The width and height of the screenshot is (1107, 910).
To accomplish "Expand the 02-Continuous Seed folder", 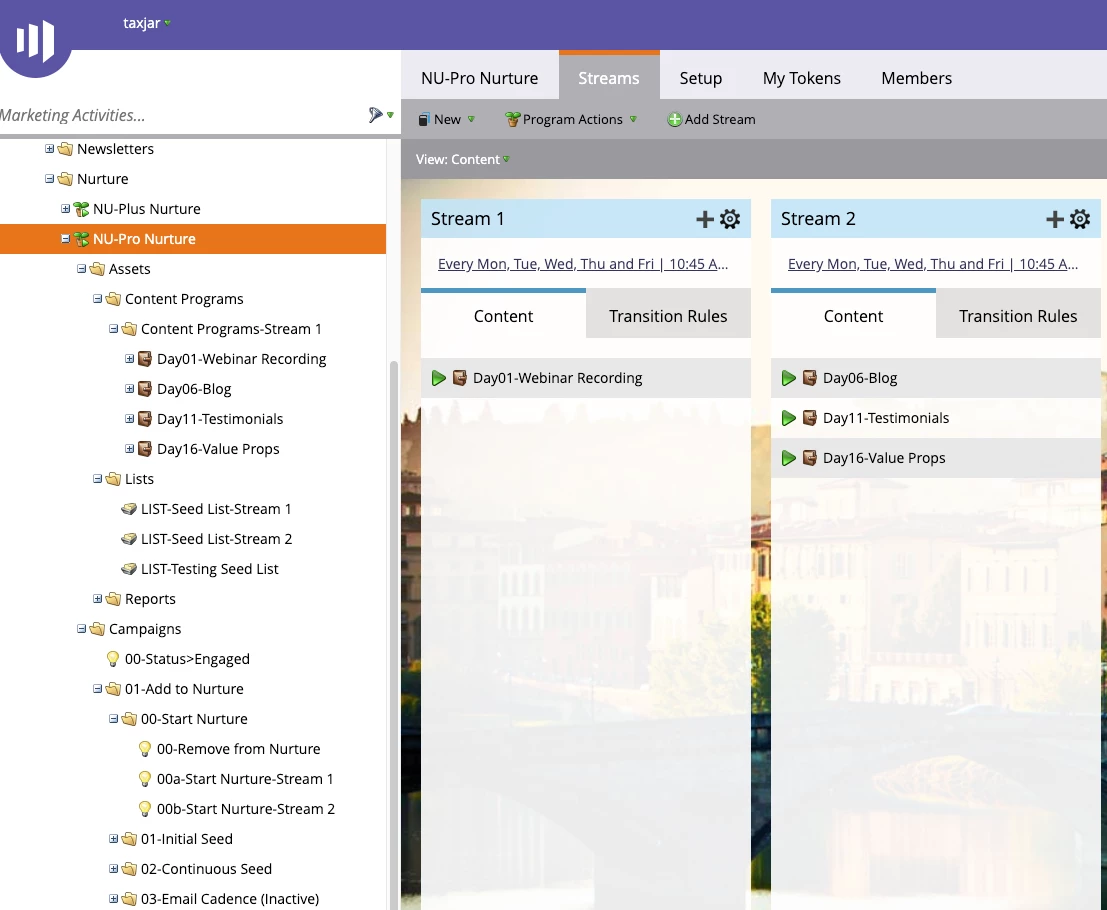I will (114, 869).
